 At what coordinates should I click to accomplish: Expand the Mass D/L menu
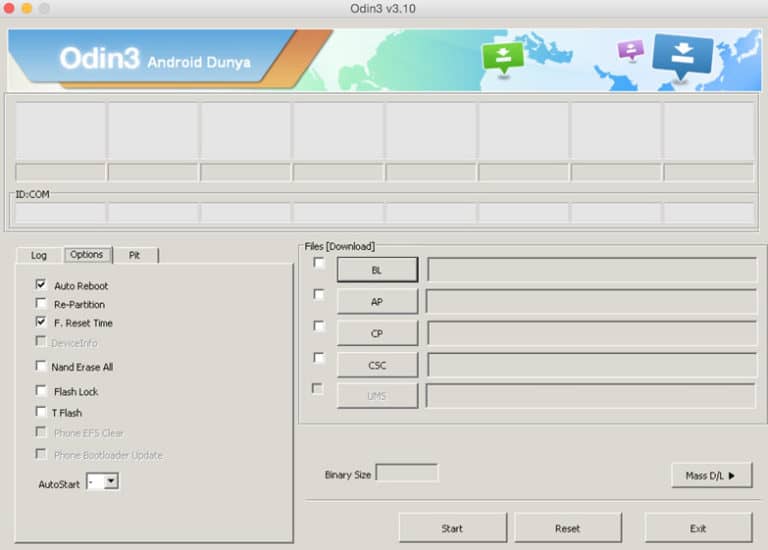[x=711, y=475]
